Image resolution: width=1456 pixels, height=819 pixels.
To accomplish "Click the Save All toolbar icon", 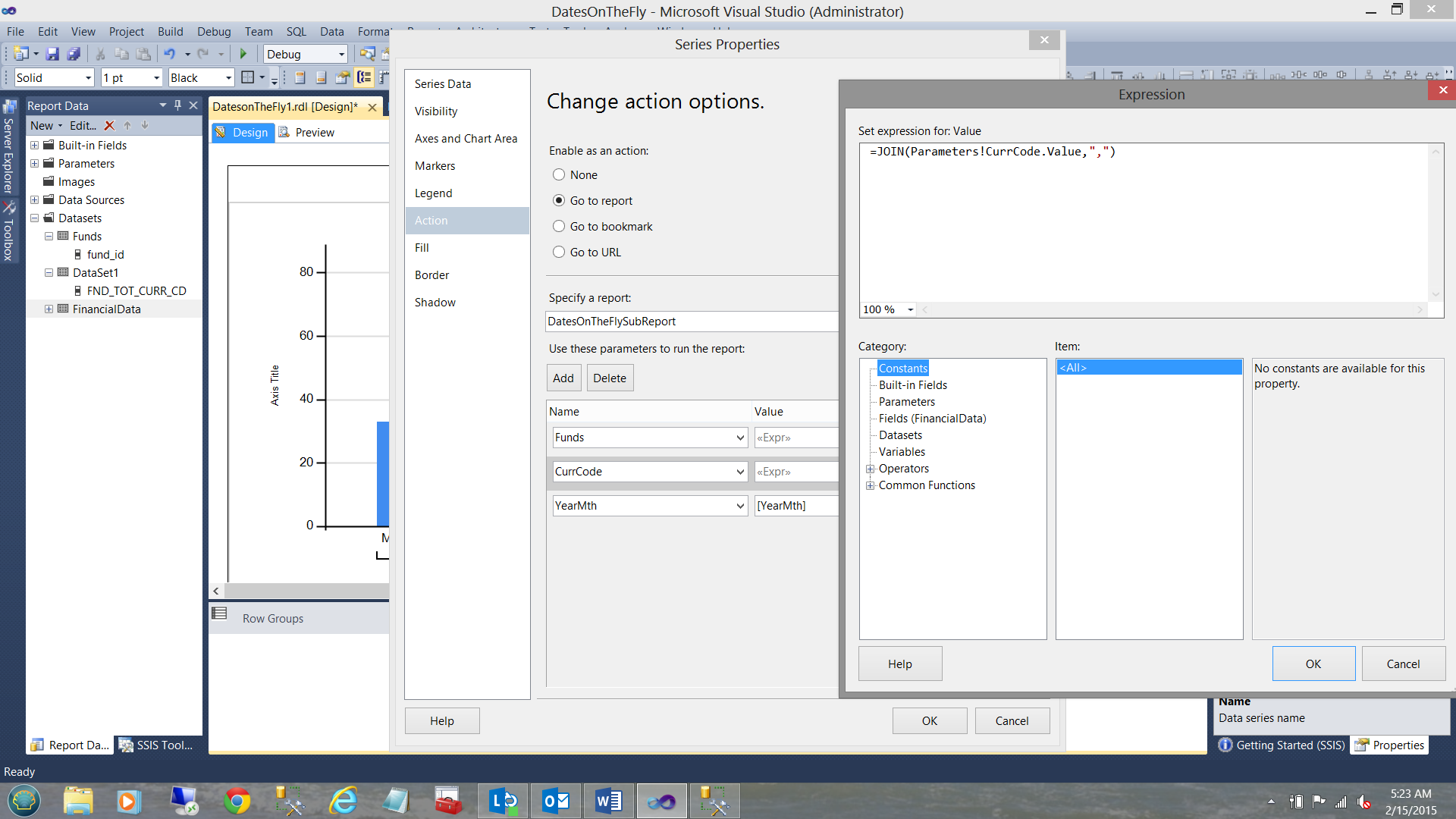I will click(74, 54).
